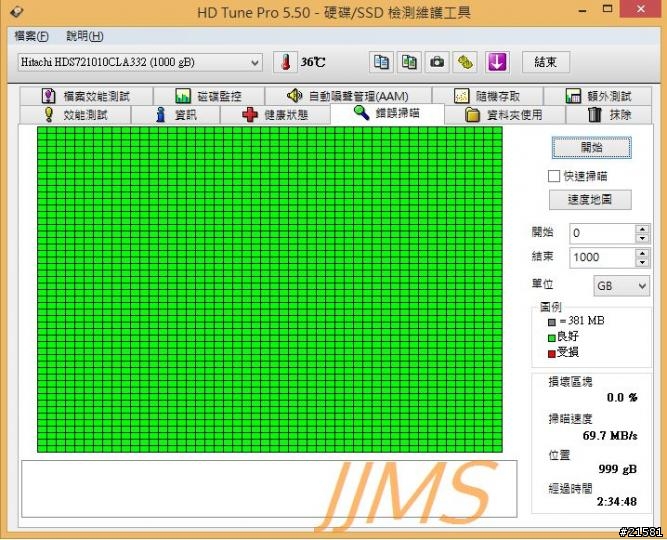The width and height of the screenshot is (667, 540).
Task: Click the camera save screenshot icon
Action: click(x=437, y=62)
